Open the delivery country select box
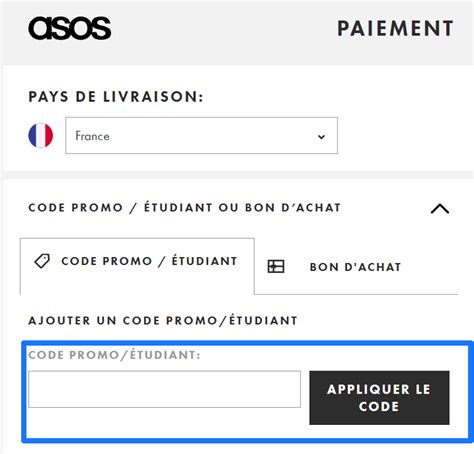Image resolution: width=474 pixels, height=454 pixels. (x=201, y=135)
